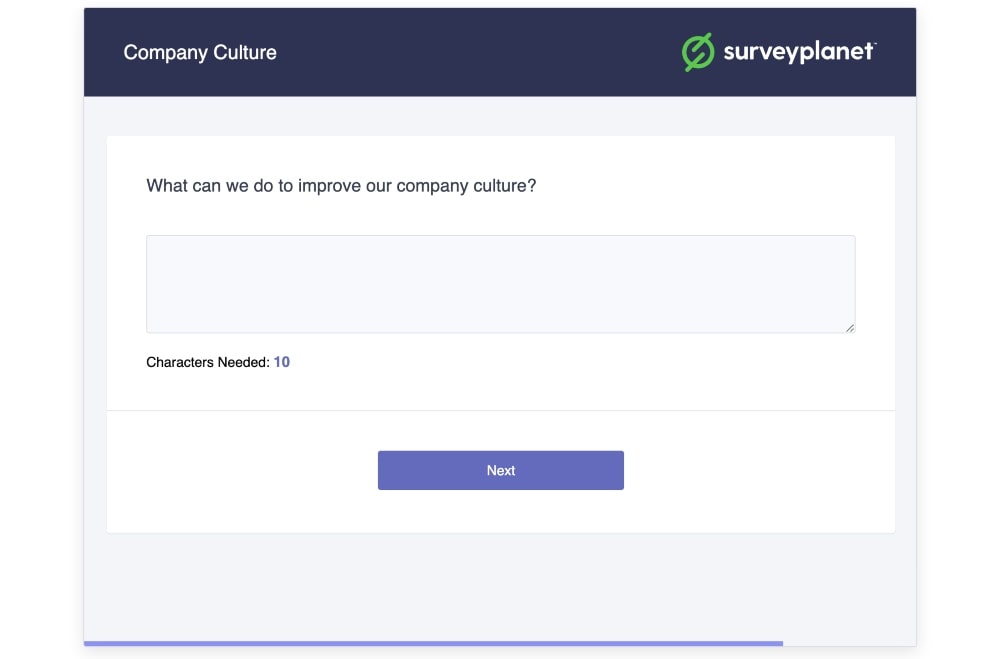Click the SurveyPlanet branding on the right

click(778, 51)
